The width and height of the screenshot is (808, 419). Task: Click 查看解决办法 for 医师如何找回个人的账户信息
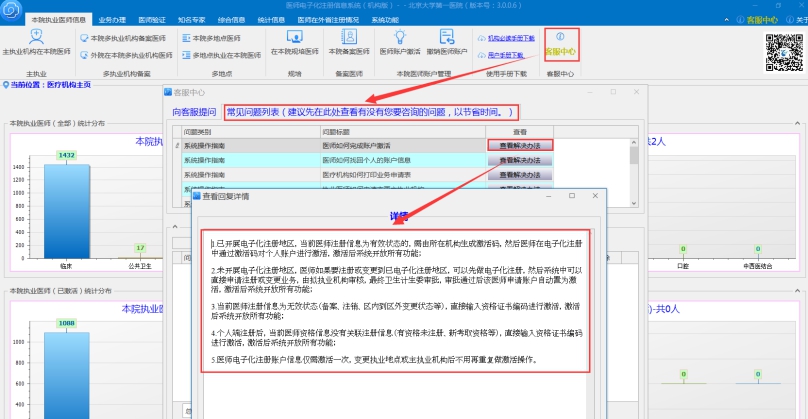[x=520, y=160]
